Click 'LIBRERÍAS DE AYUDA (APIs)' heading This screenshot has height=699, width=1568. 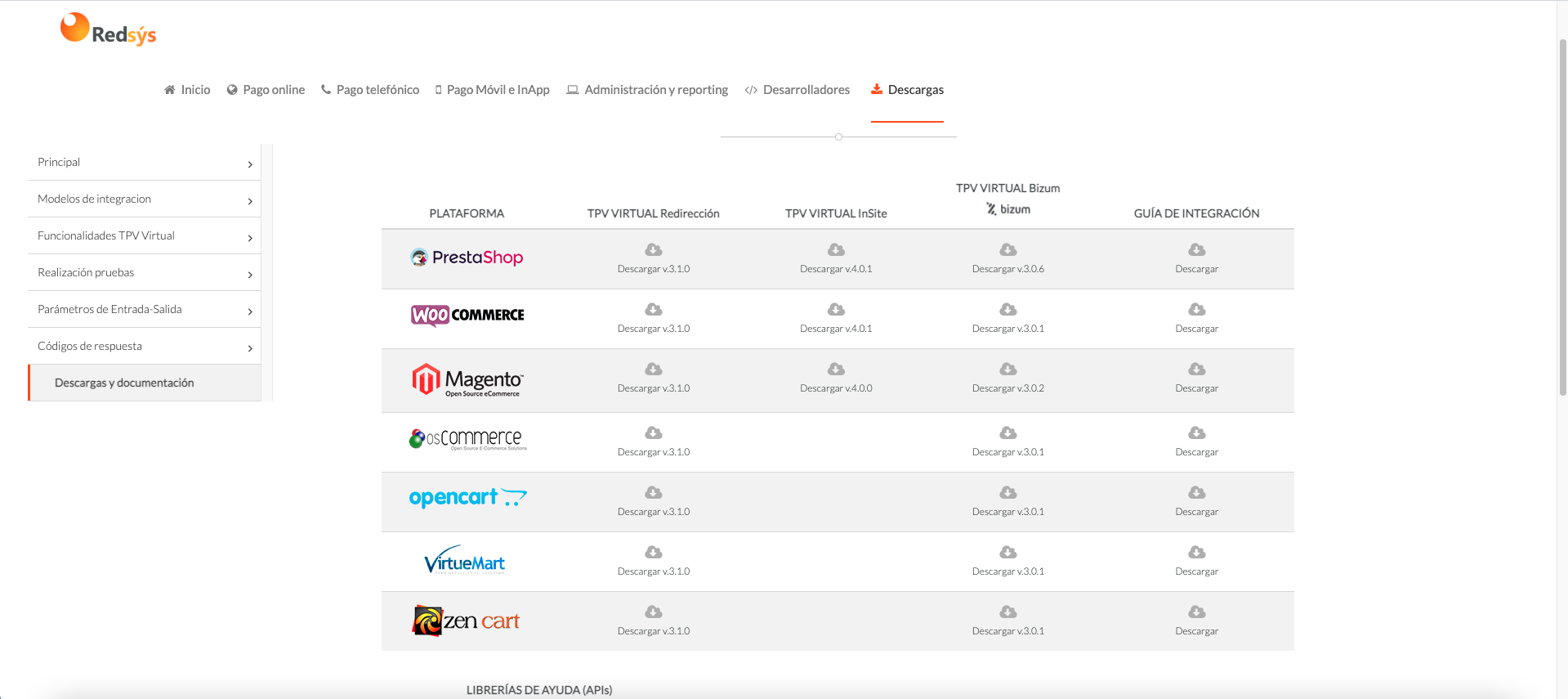pos(539,690)
